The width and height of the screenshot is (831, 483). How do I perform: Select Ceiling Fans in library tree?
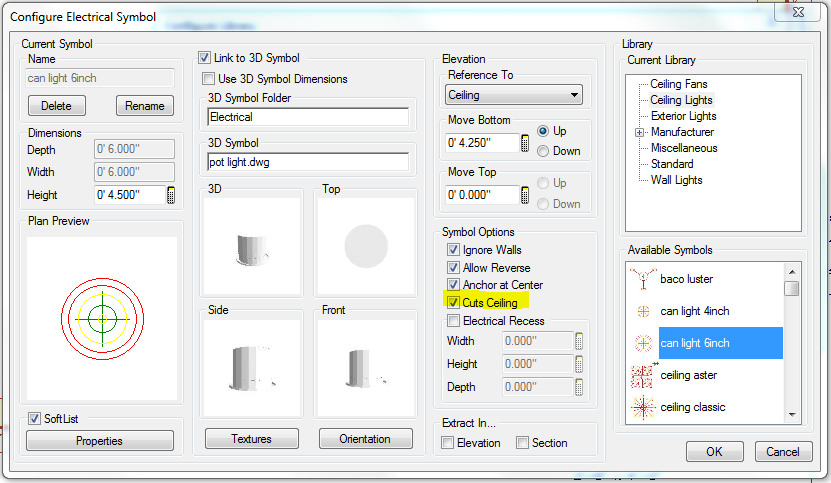click(x=678, y=84)
